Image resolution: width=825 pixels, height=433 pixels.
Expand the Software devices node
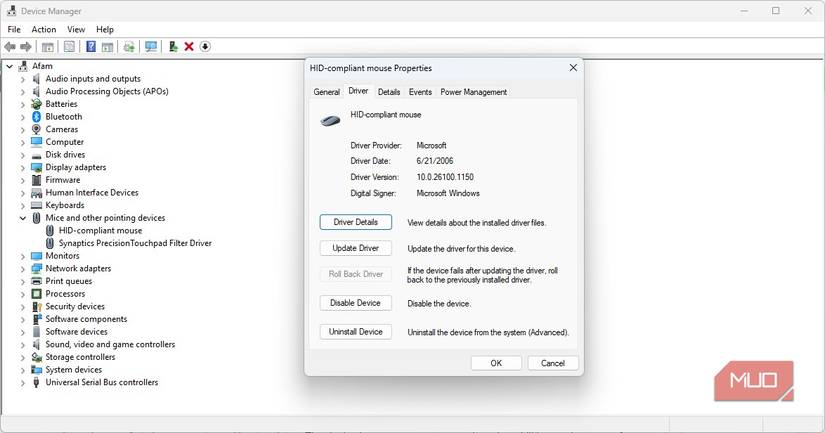click(x=23, y=332)
